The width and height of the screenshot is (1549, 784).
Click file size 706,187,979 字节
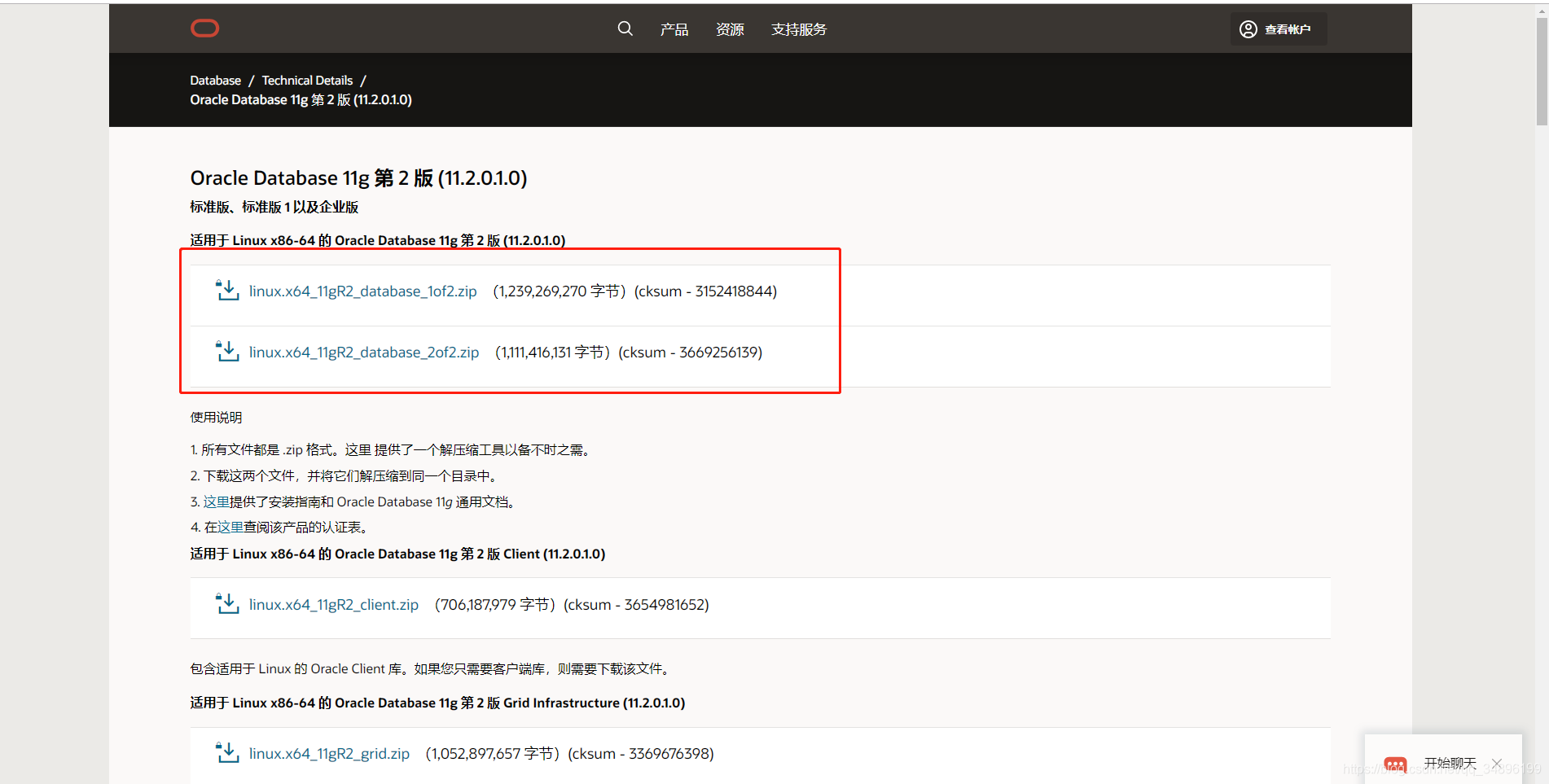point(494,604)
